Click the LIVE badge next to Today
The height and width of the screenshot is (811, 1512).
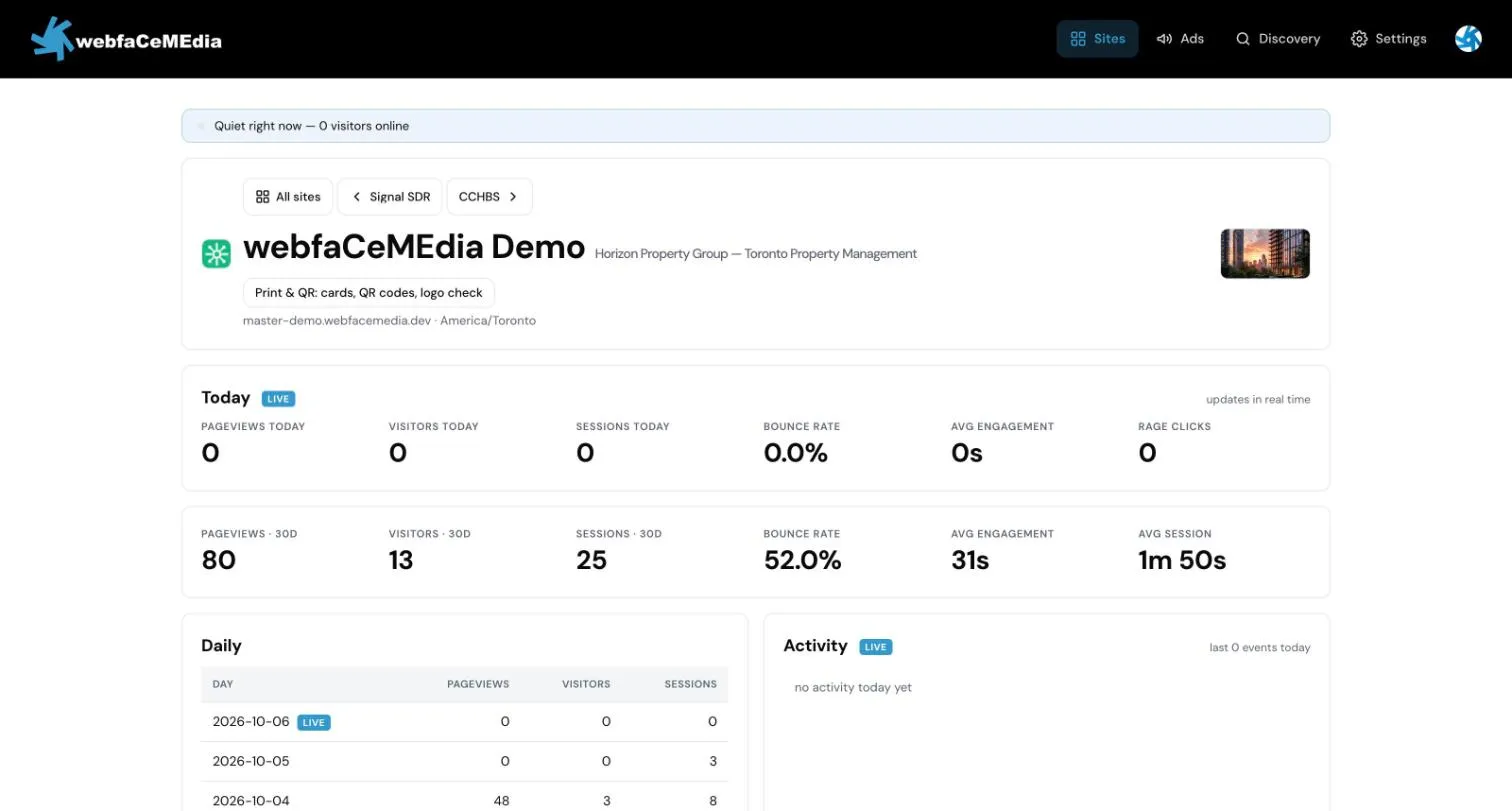278,399
